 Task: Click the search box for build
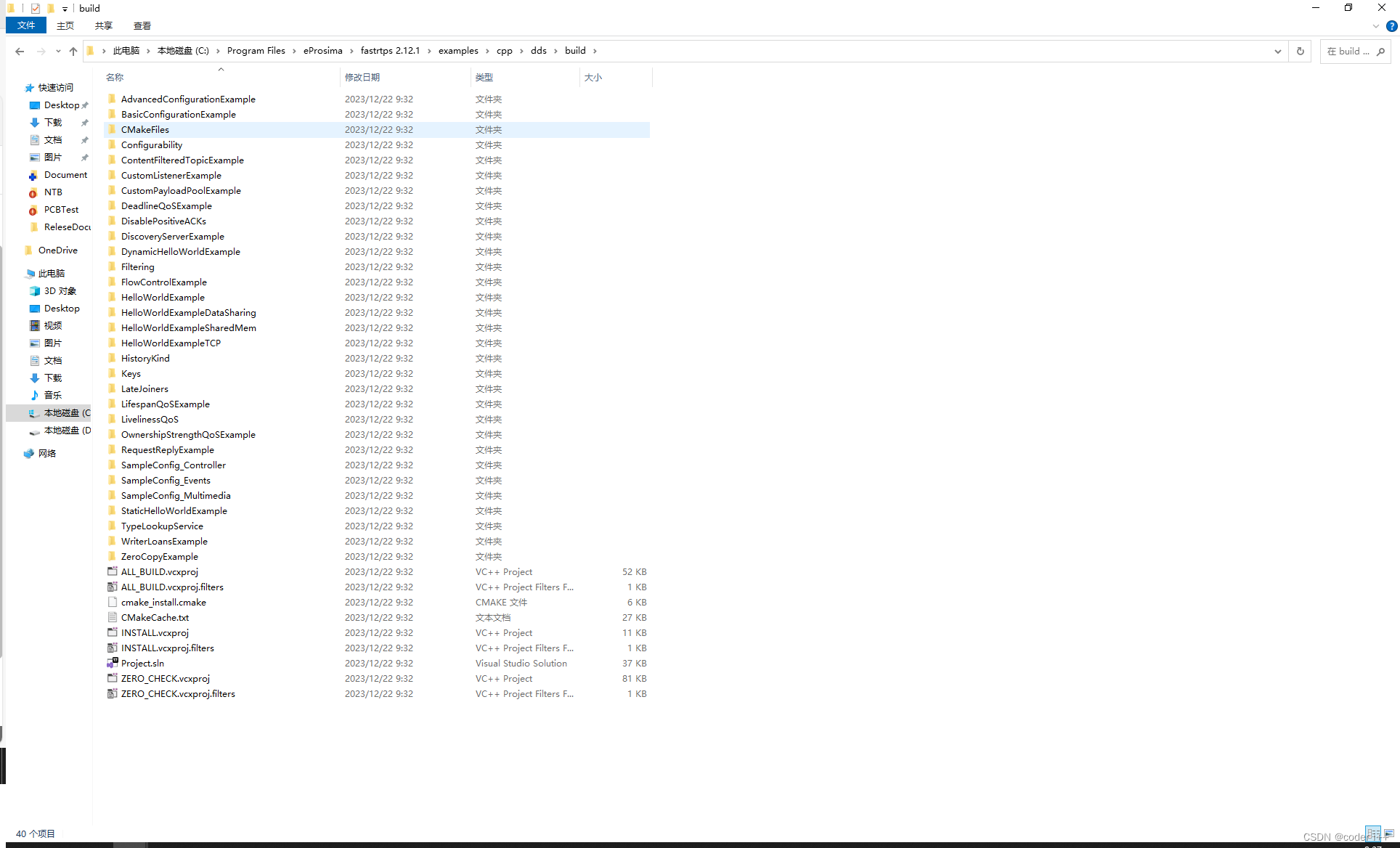click(1355, 51)
